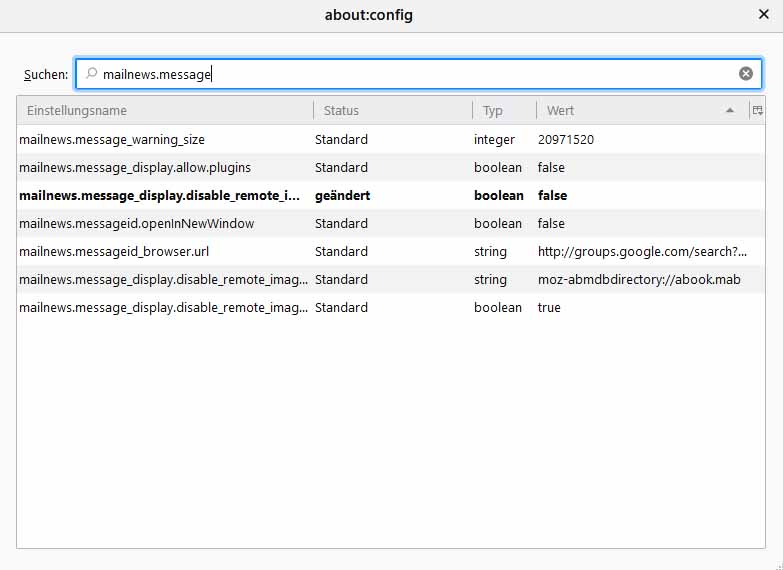
Task: Click the magnifier icon in the search box
Action: point(92,74)
